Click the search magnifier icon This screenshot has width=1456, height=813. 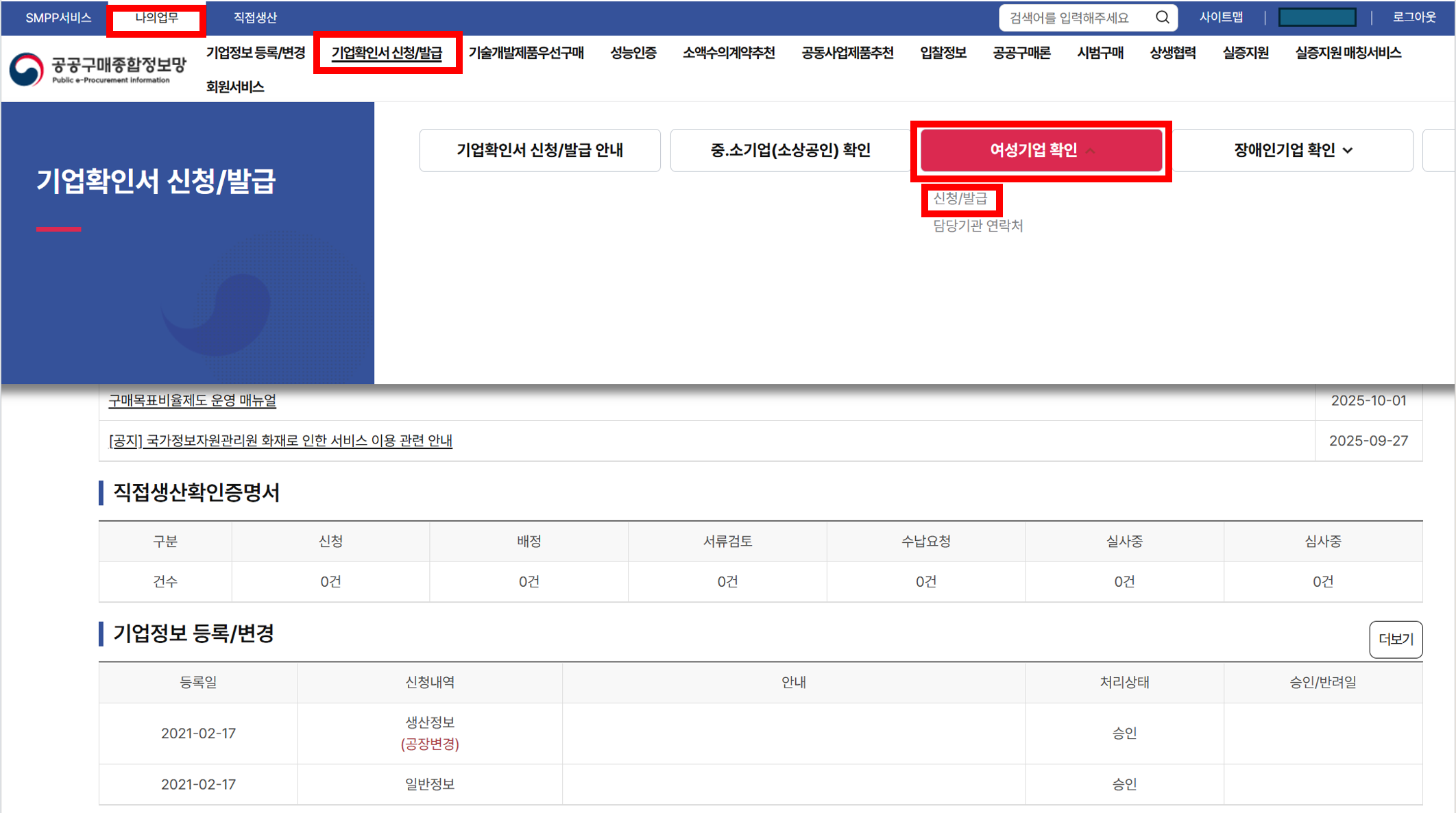[x=1162, y=17]
